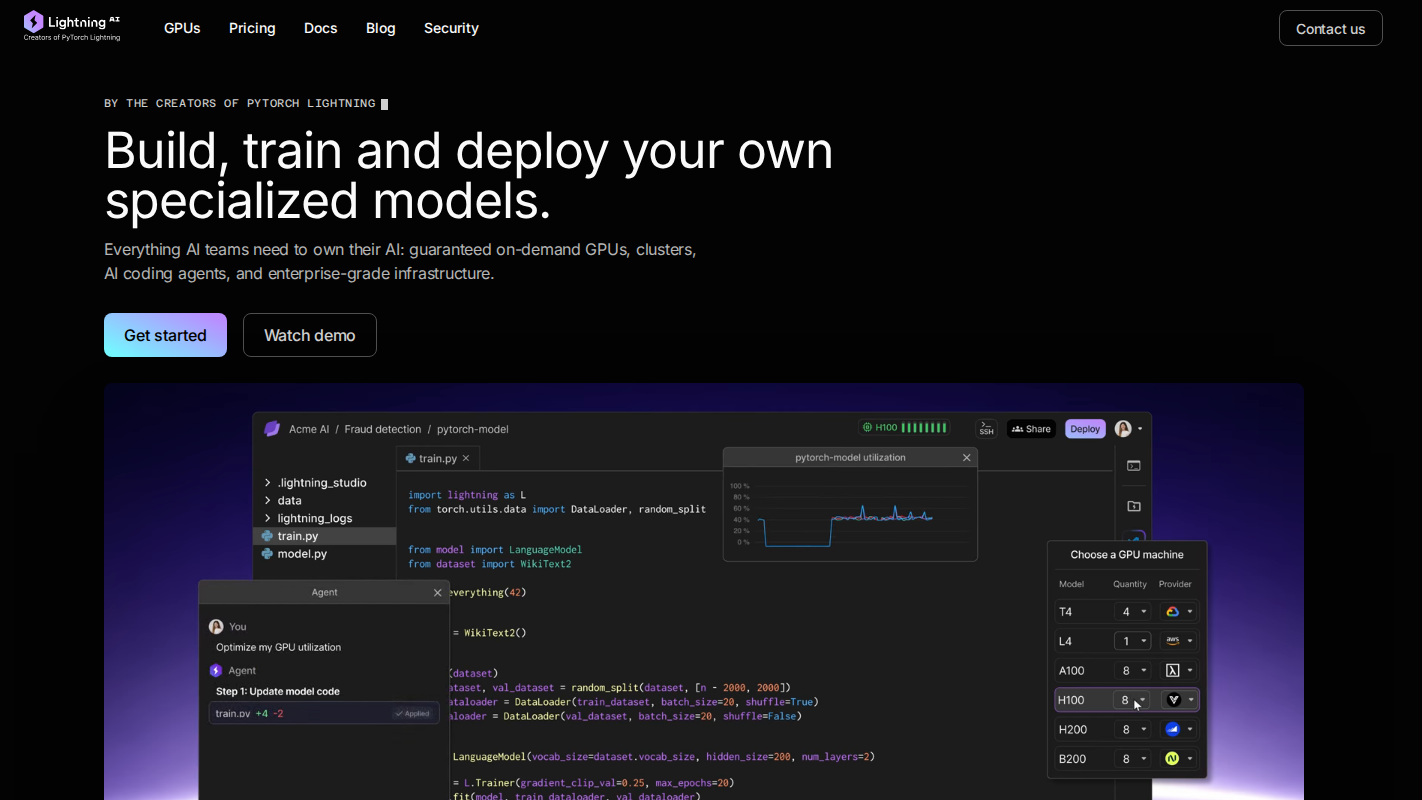The width and height of the screenshot is (1422, 800).
Task: Click the Watch demo button
Action: 310,335
